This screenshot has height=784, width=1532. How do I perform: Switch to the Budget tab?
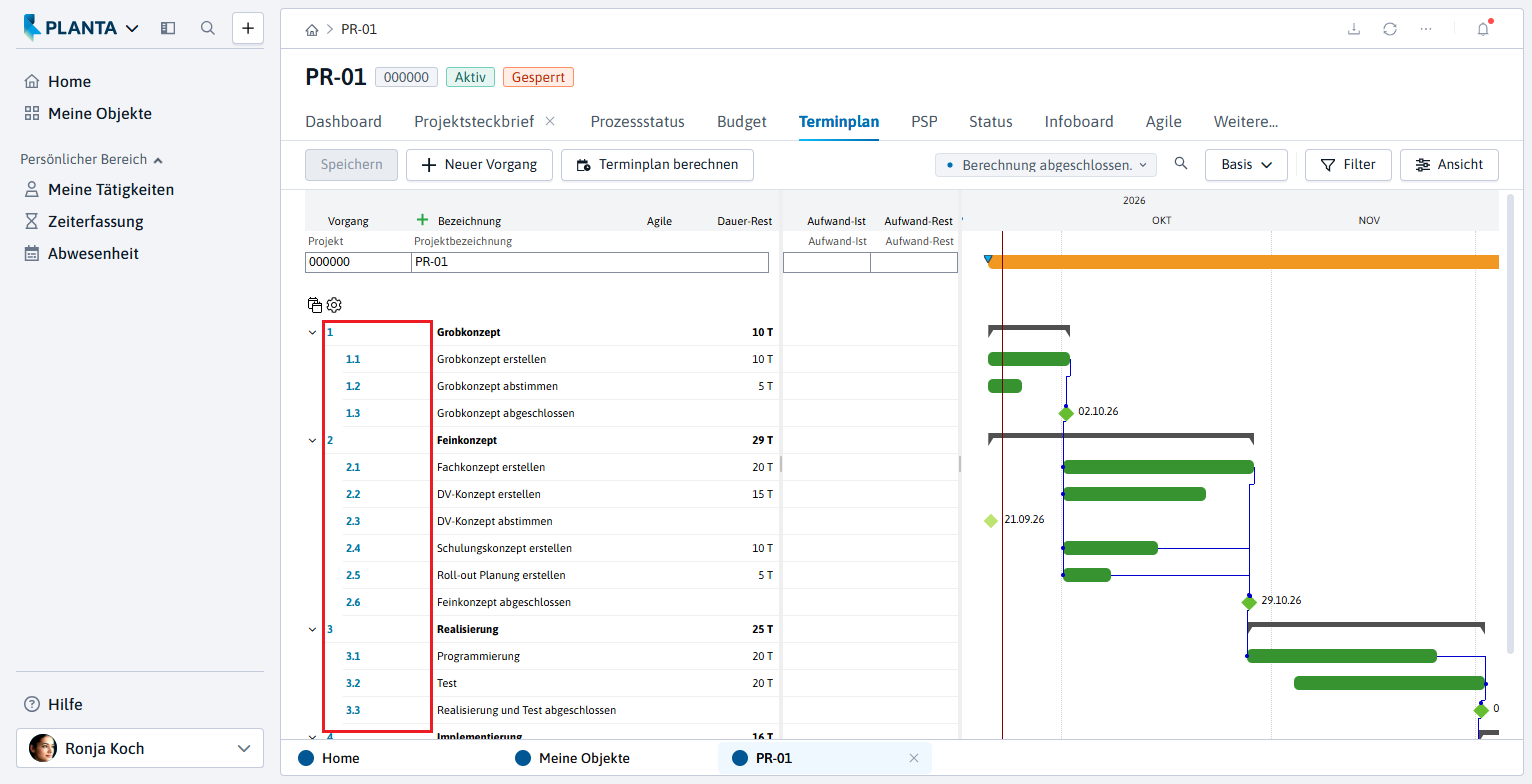coord(741,122)
